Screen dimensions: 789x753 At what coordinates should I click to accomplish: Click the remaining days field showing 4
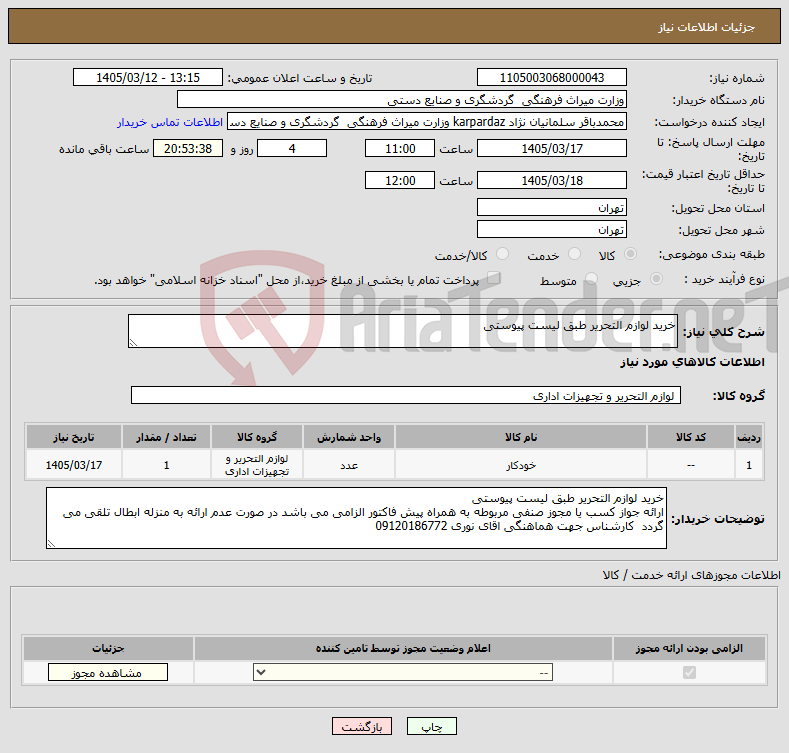click(x=292, y=148)
